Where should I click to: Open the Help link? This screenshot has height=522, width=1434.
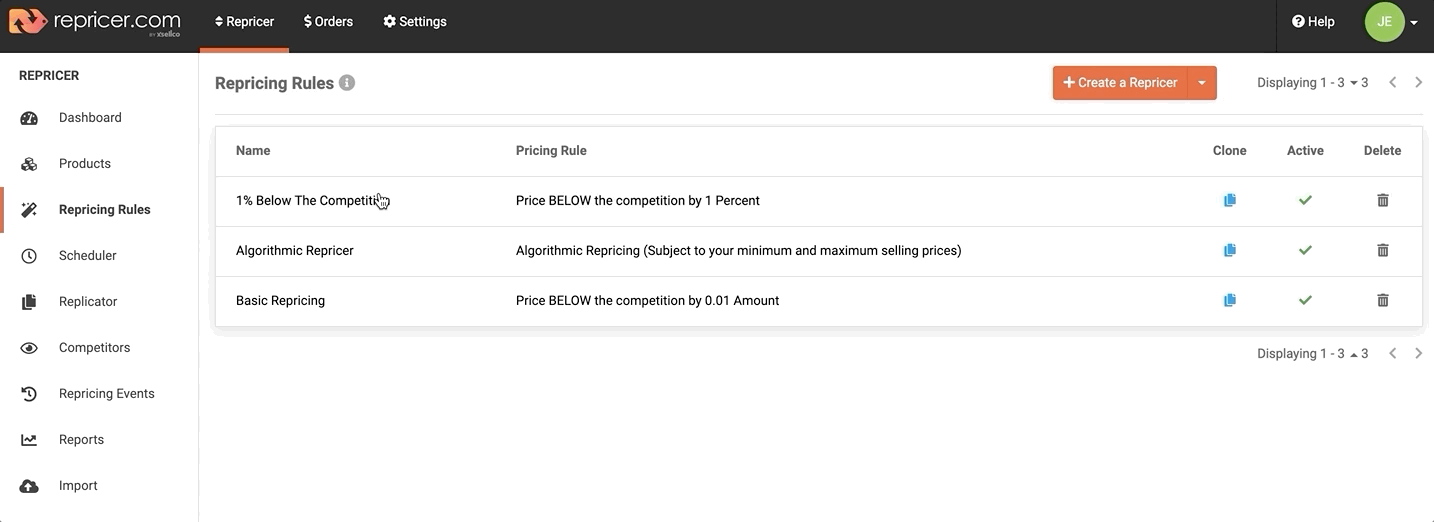click(x=1313, y=22)
